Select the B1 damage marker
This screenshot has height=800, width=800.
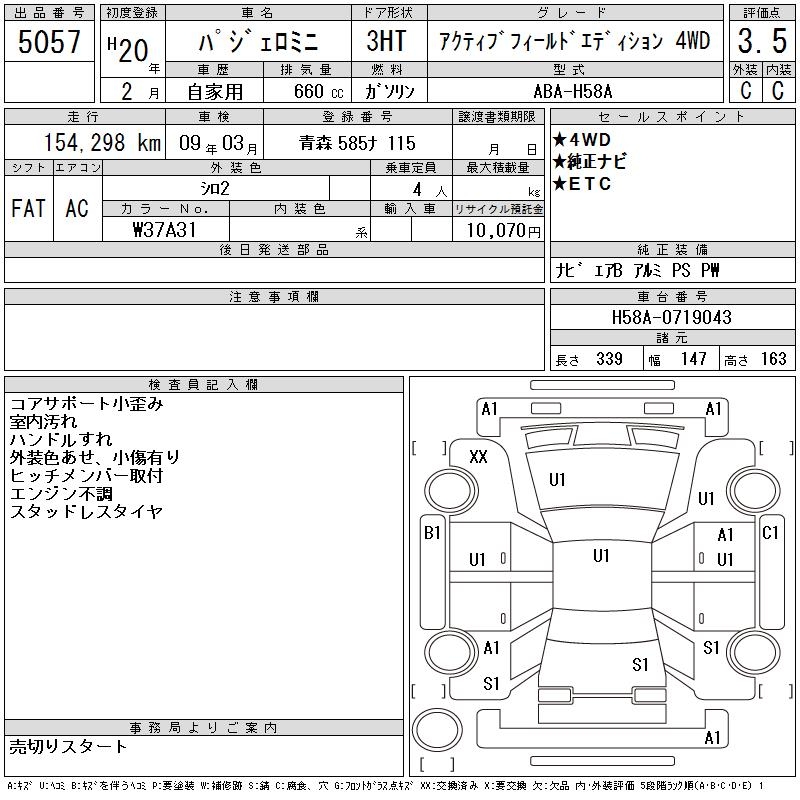432,533
